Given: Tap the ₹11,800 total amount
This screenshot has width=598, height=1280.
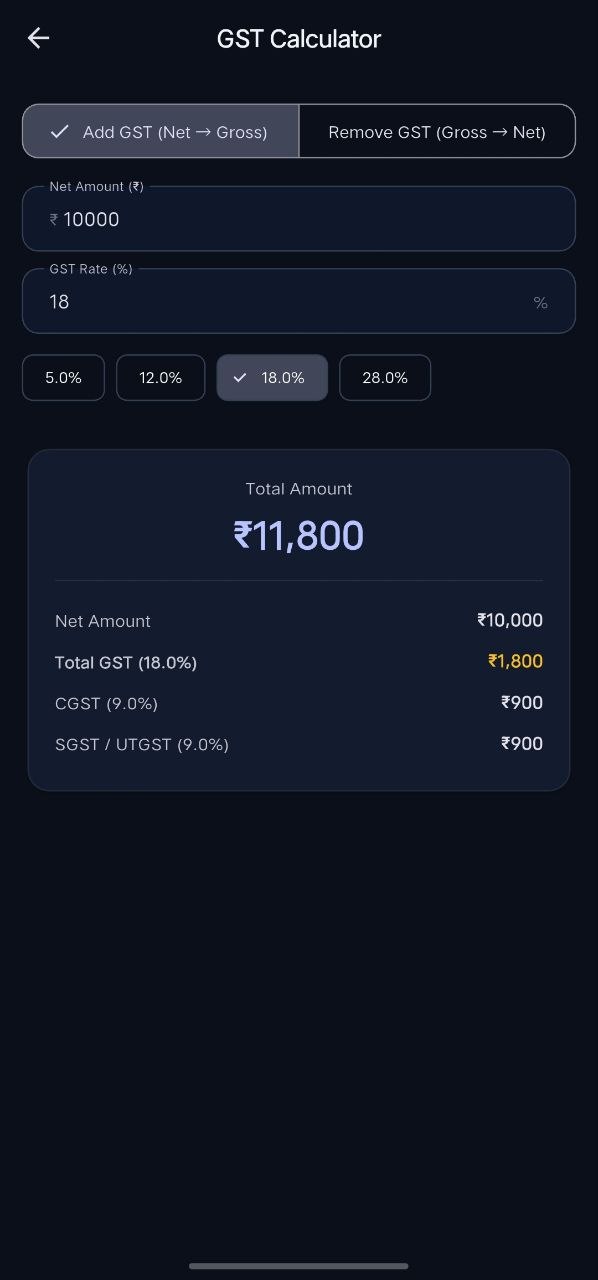Looking at the screenshot, I should click(x=299, y=535).
